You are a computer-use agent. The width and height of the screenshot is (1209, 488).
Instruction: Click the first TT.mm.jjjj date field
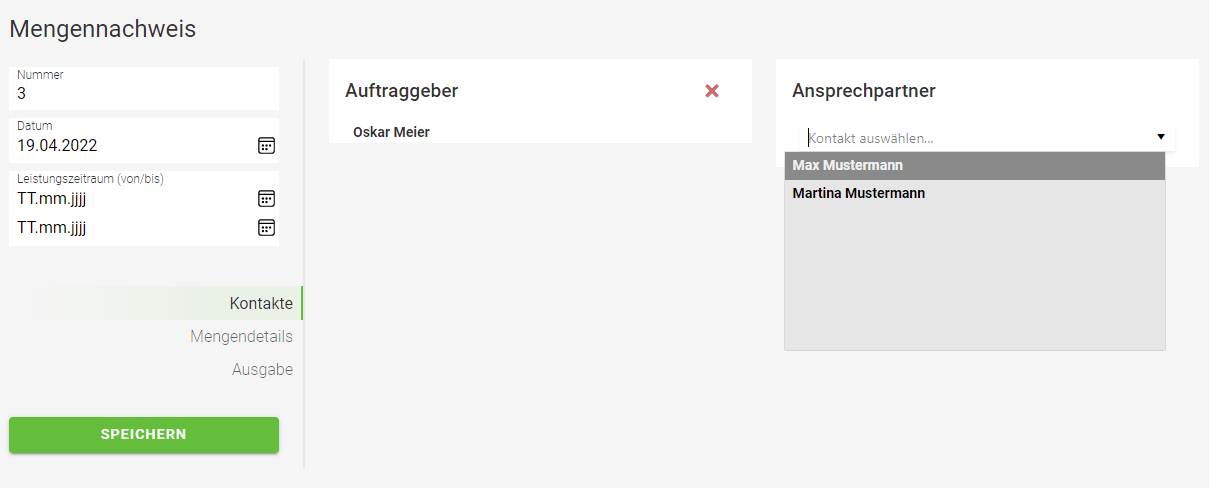tap(120, 198)
